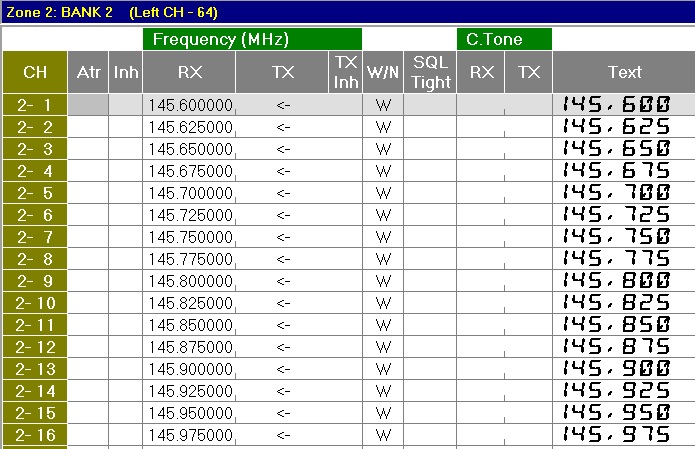Select channel row header 2- 4

[x=35, y=171]
